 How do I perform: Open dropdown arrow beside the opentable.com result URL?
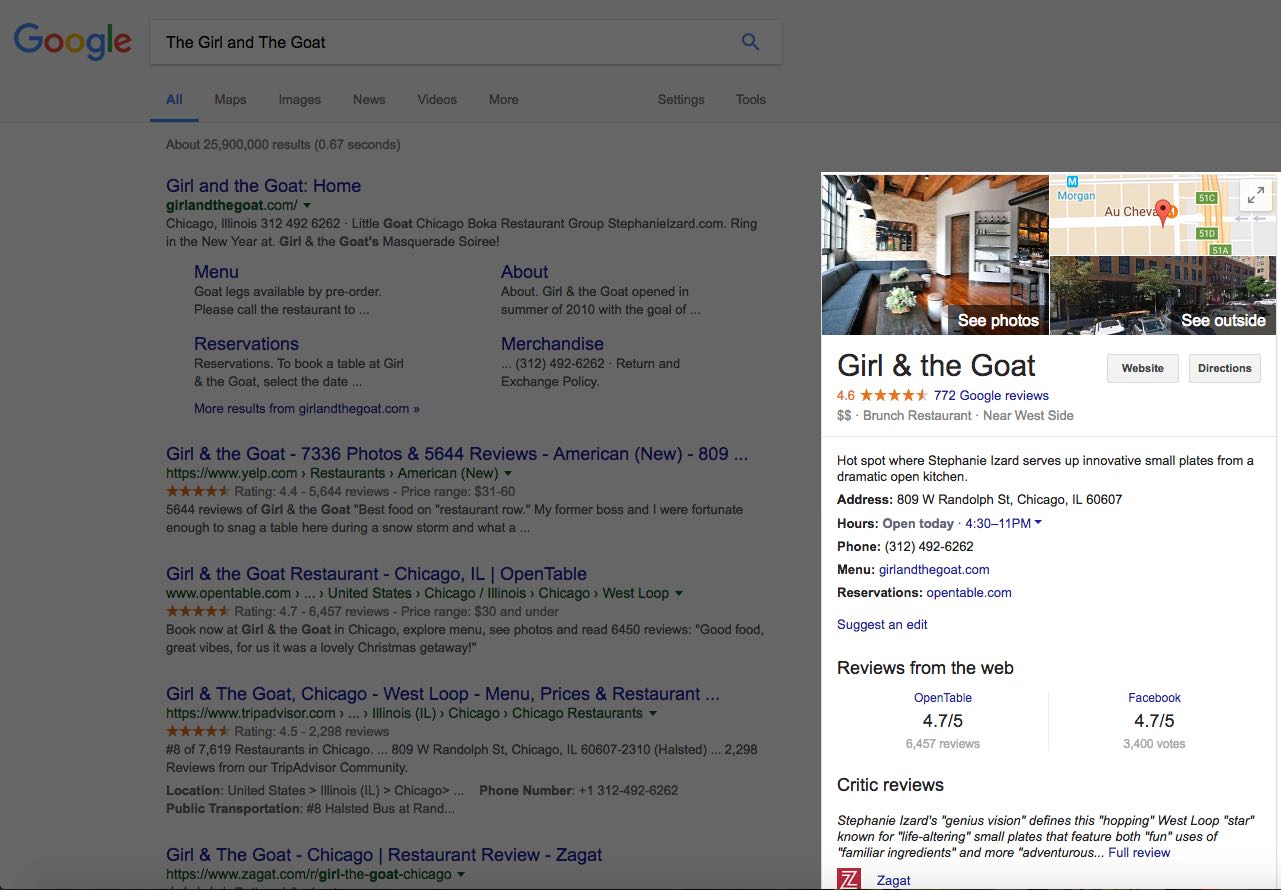coord(679,593)
